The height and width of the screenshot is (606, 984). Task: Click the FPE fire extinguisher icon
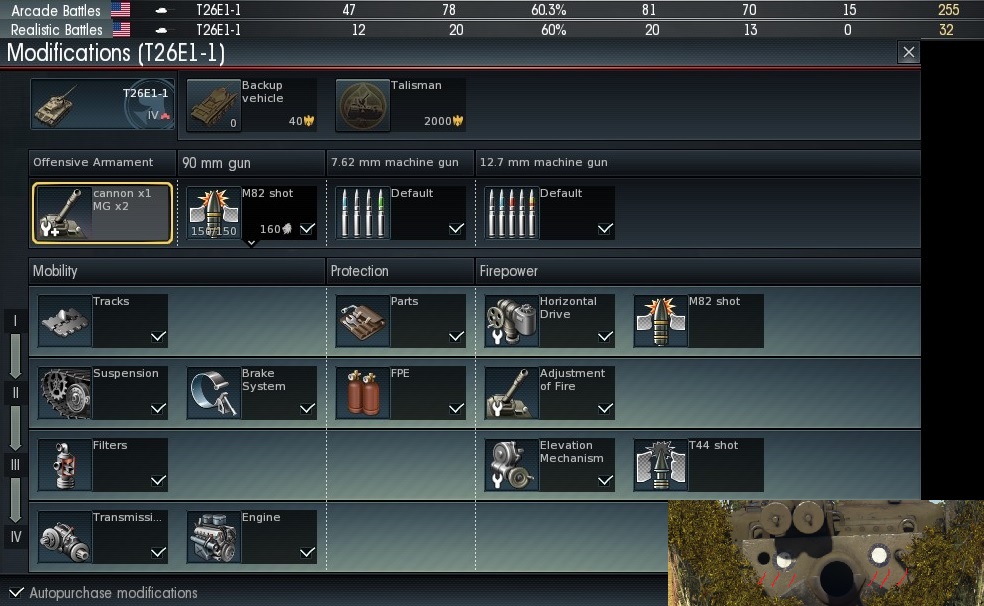point(362,393)
